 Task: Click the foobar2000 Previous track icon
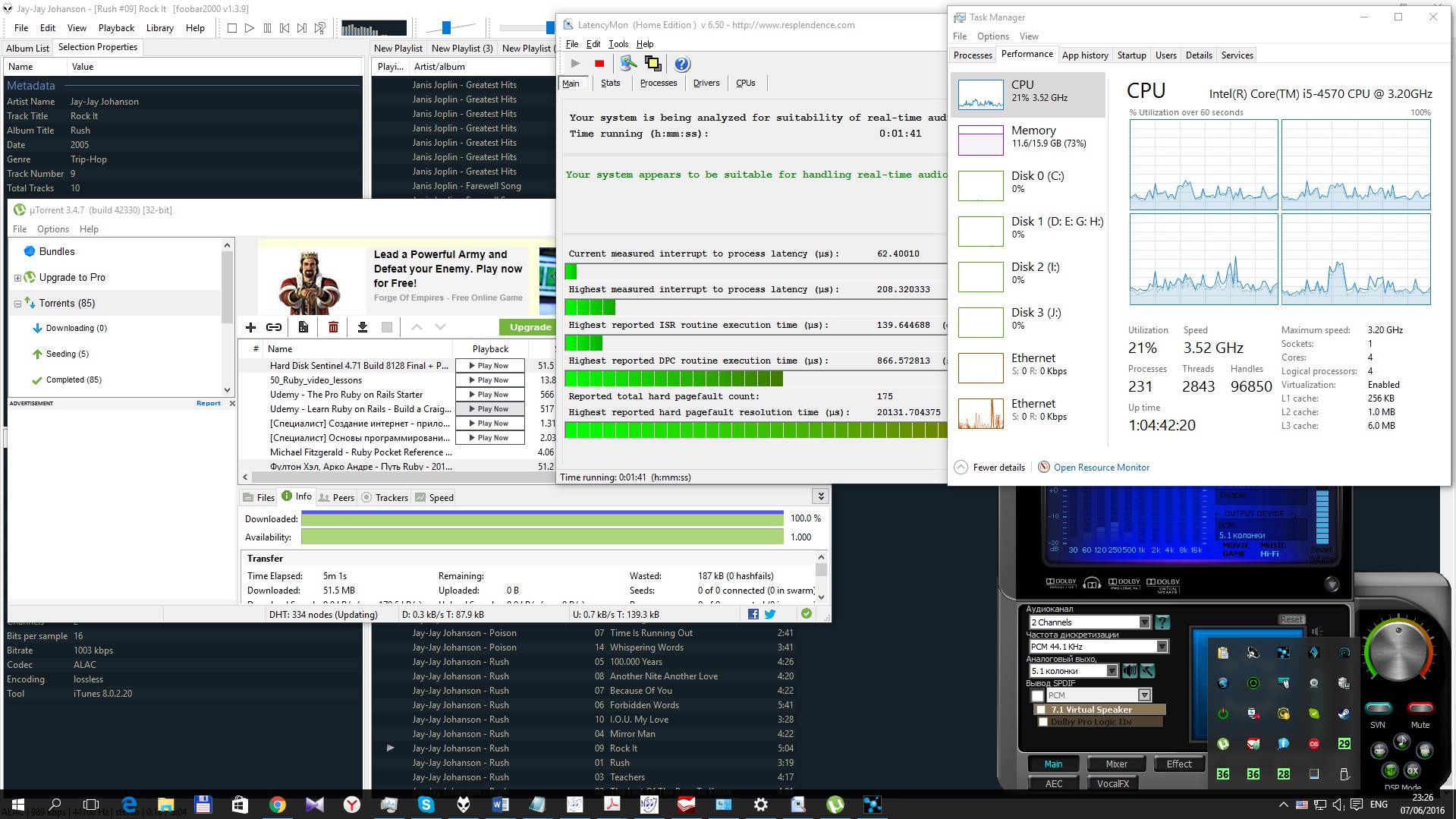(285, 28)
